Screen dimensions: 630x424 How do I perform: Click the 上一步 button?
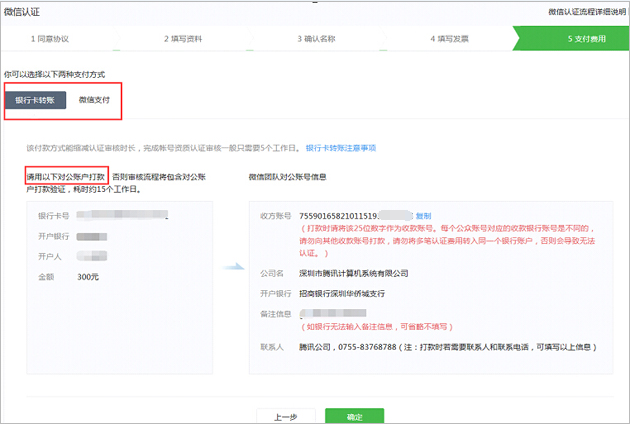click(286, 416)
